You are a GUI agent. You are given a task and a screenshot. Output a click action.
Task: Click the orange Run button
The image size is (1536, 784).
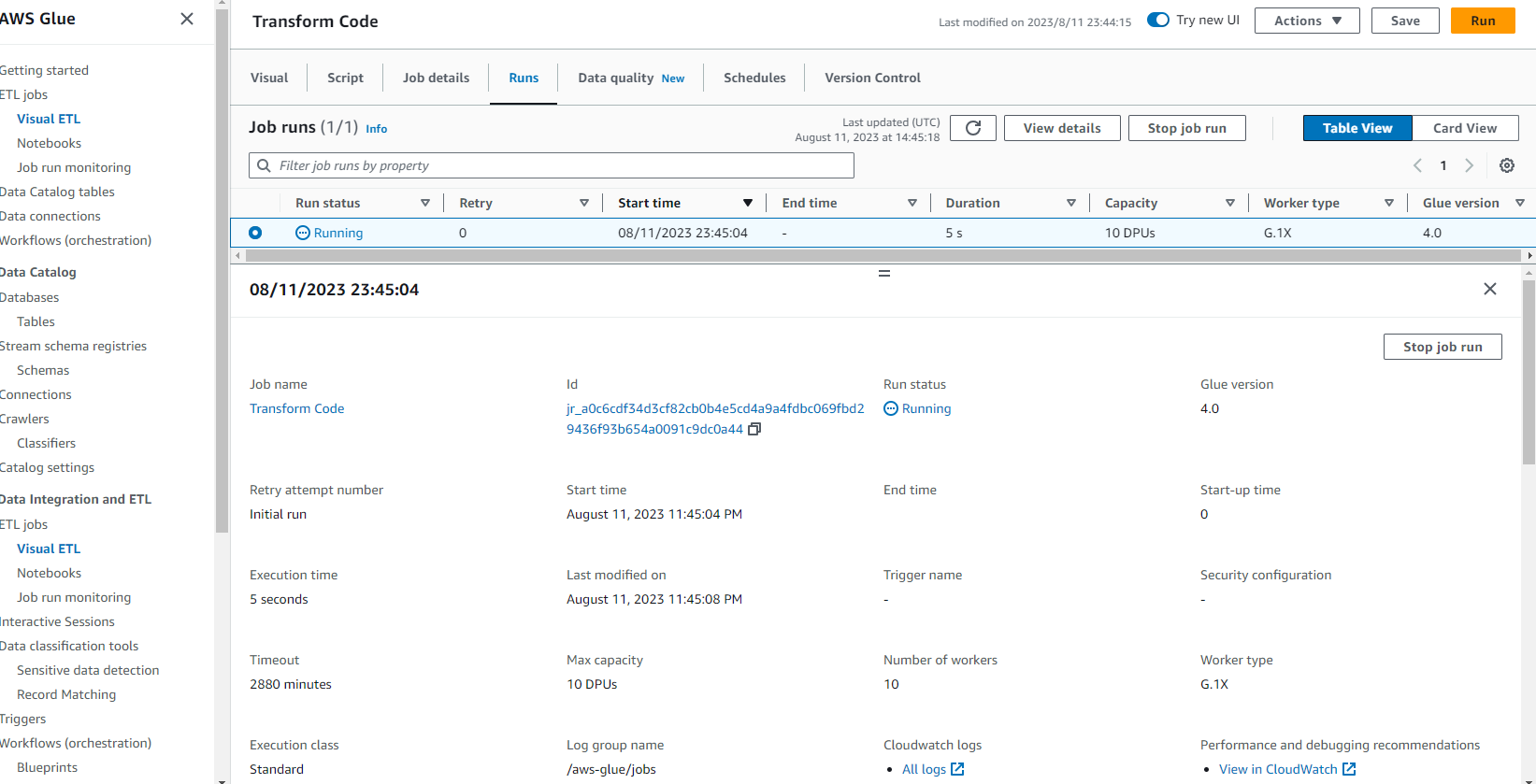click(x=1483, y=21)
